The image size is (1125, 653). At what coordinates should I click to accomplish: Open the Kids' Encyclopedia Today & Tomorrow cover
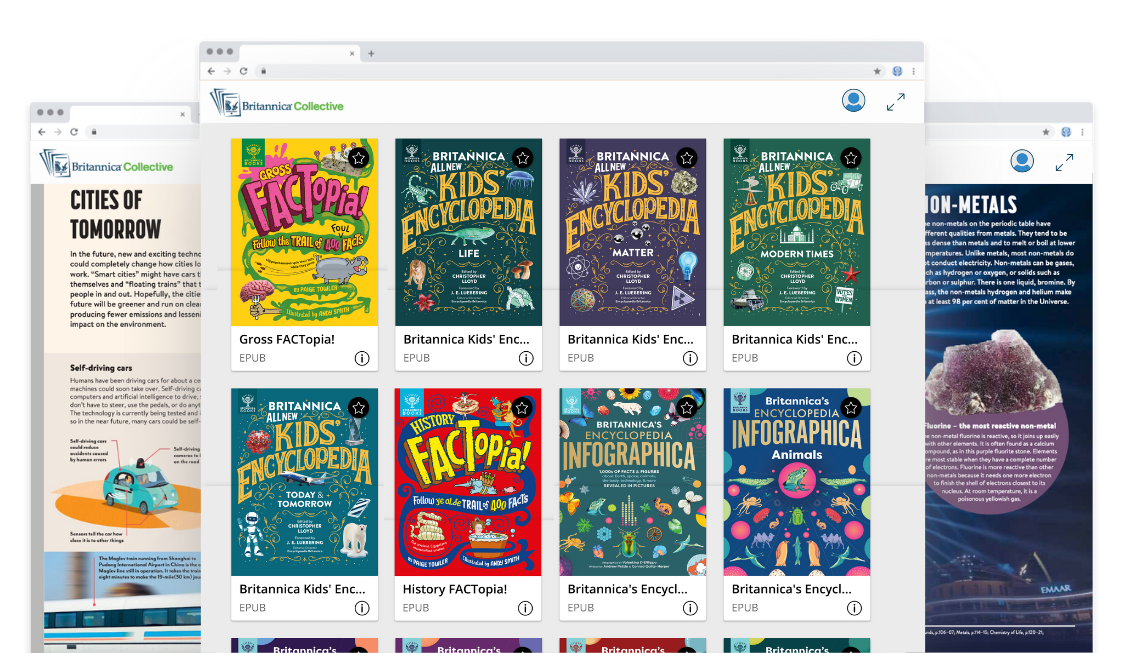pos(304,481)
